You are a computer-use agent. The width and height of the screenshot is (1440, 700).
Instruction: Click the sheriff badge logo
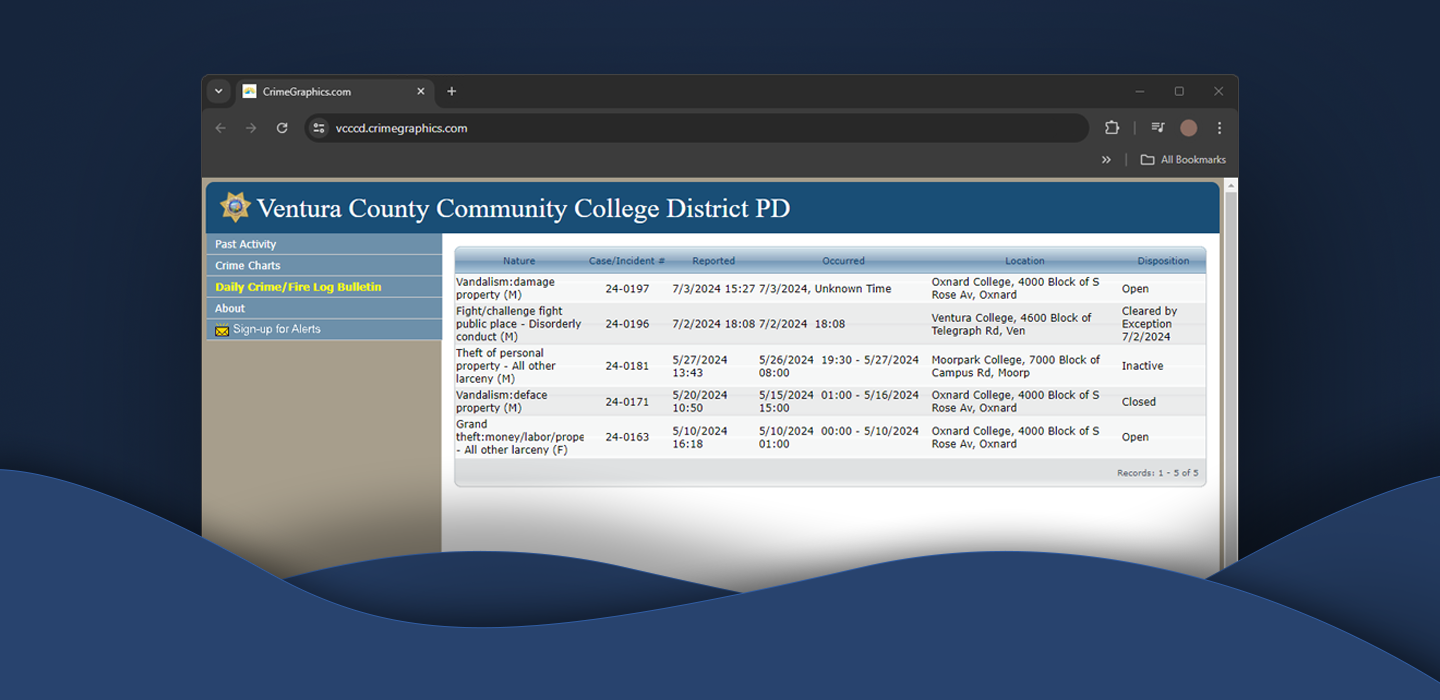pos(235,207)
